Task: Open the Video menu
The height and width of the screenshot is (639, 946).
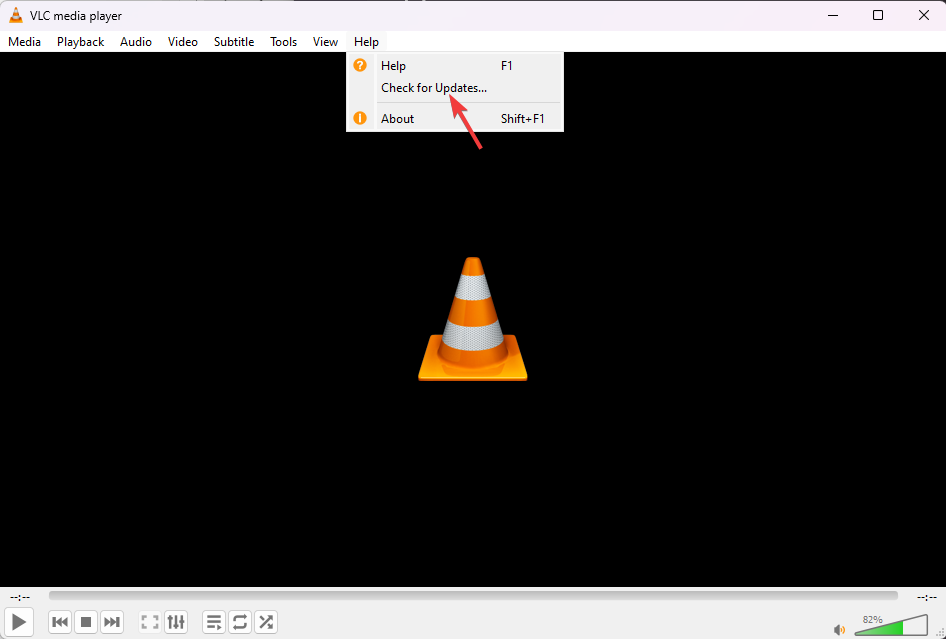Action: tap(183, 42)
